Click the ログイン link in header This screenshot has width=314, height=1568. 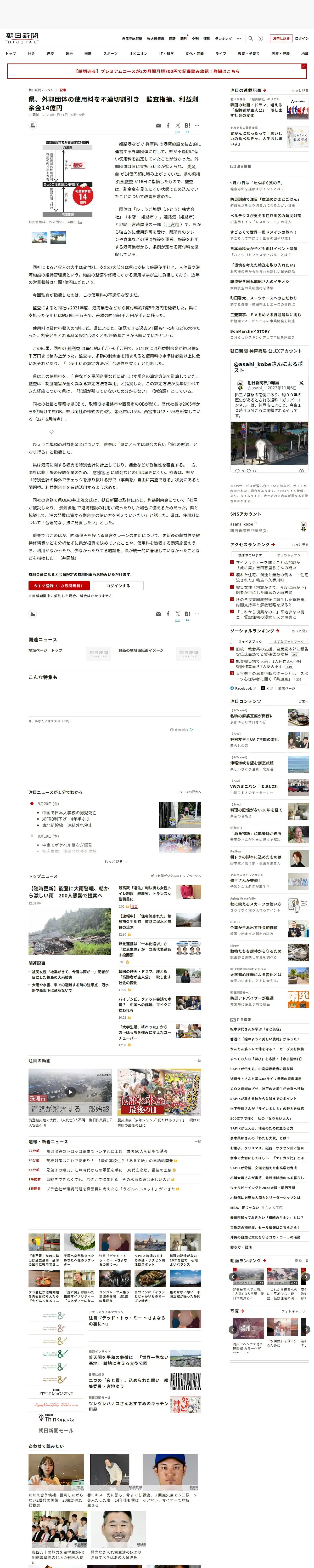coord(302,38)
